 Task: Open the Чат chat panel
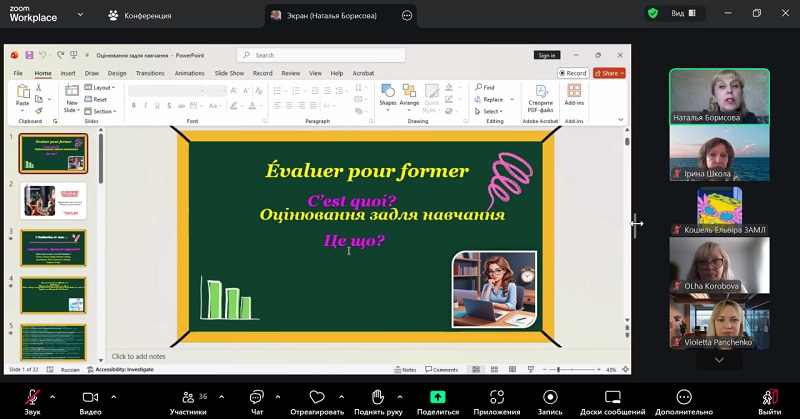click(x=257, y=397)
